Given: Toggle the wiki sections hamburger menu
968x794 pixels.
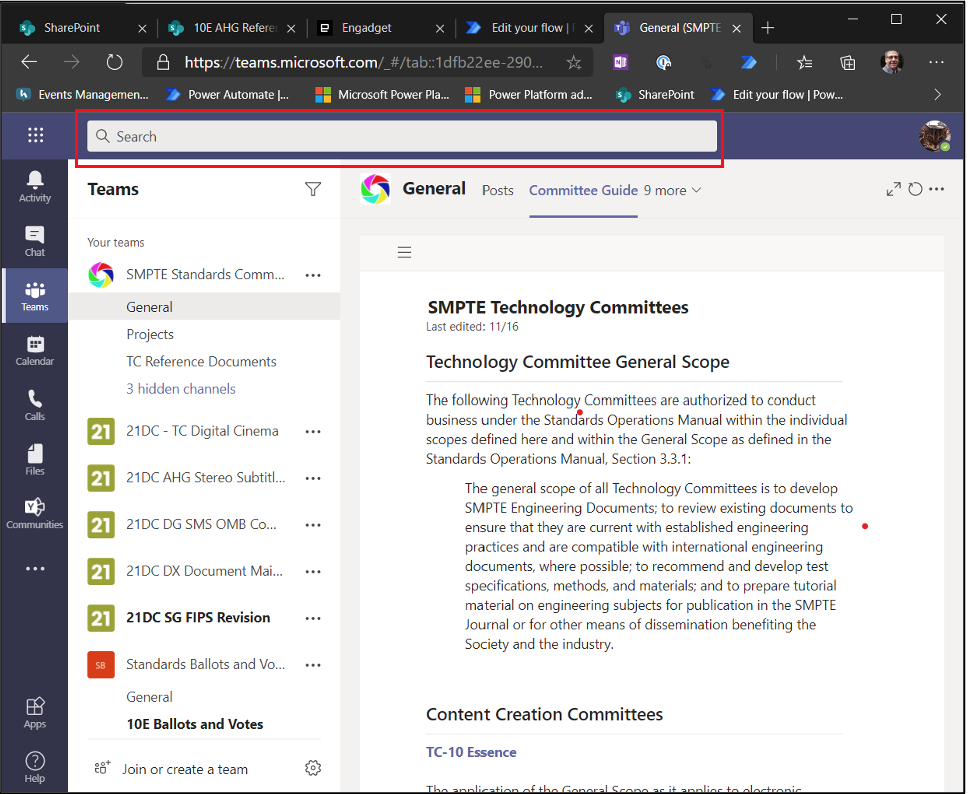Looking at the screenshot, I should point(404,252).
